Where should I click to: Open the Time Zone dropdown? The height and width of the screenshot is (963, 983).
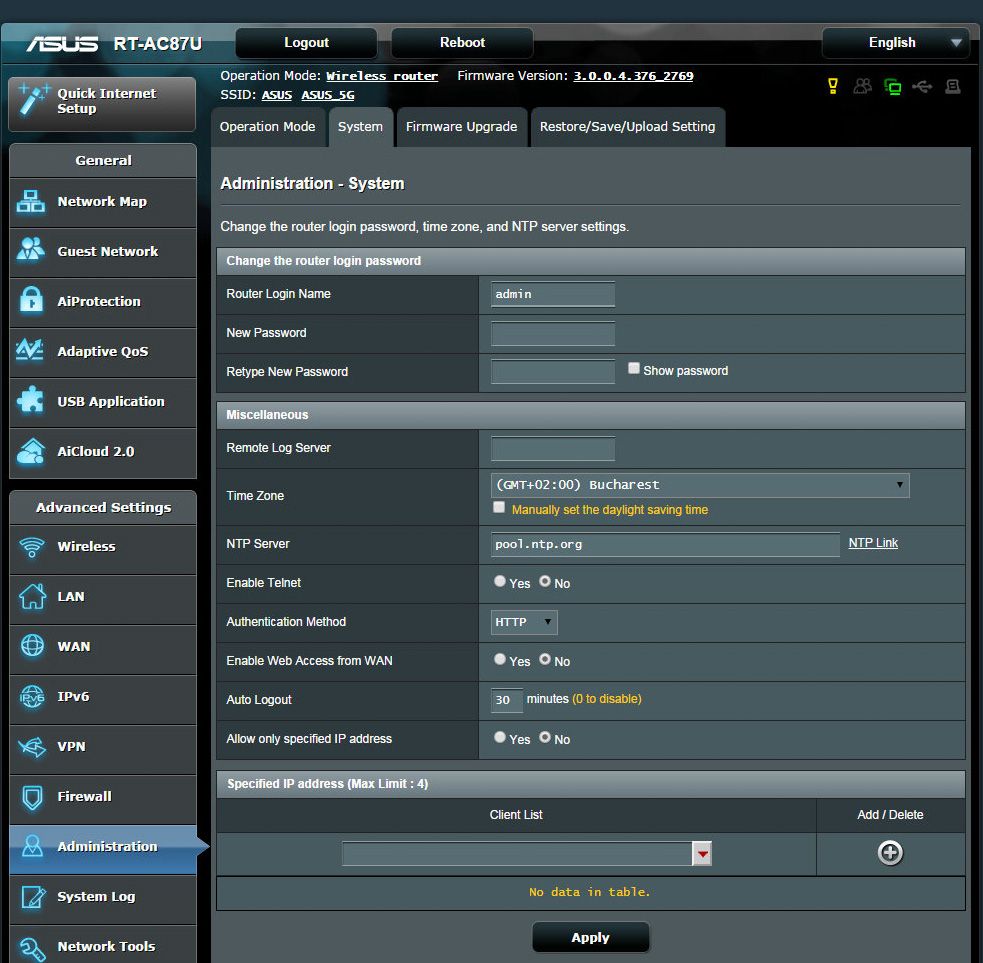tap(700, 485)
